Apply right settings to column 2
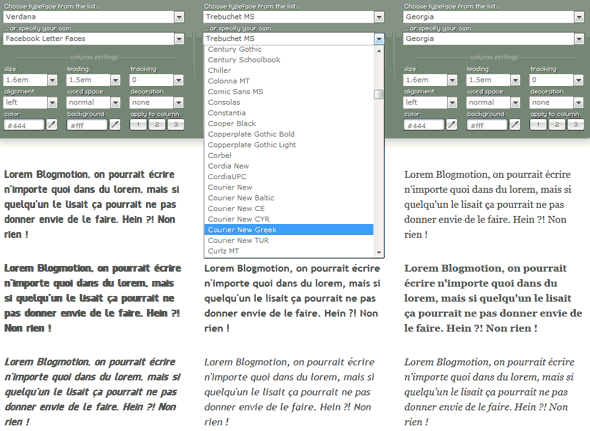The height and width of the screenshot is (431, 590). pos(557,125)
